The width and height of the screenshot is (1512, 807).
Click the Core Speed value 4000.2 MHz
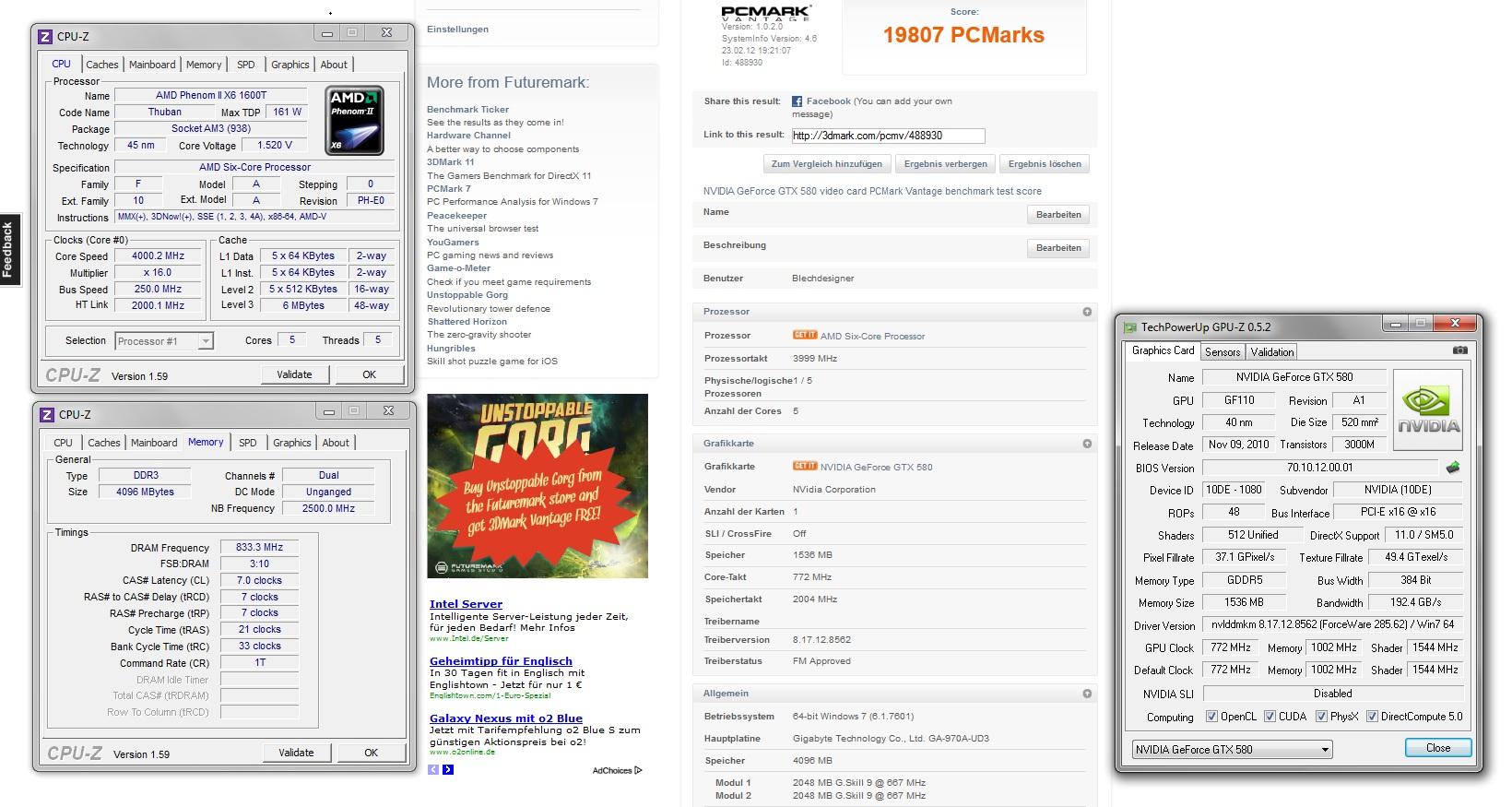158,256
